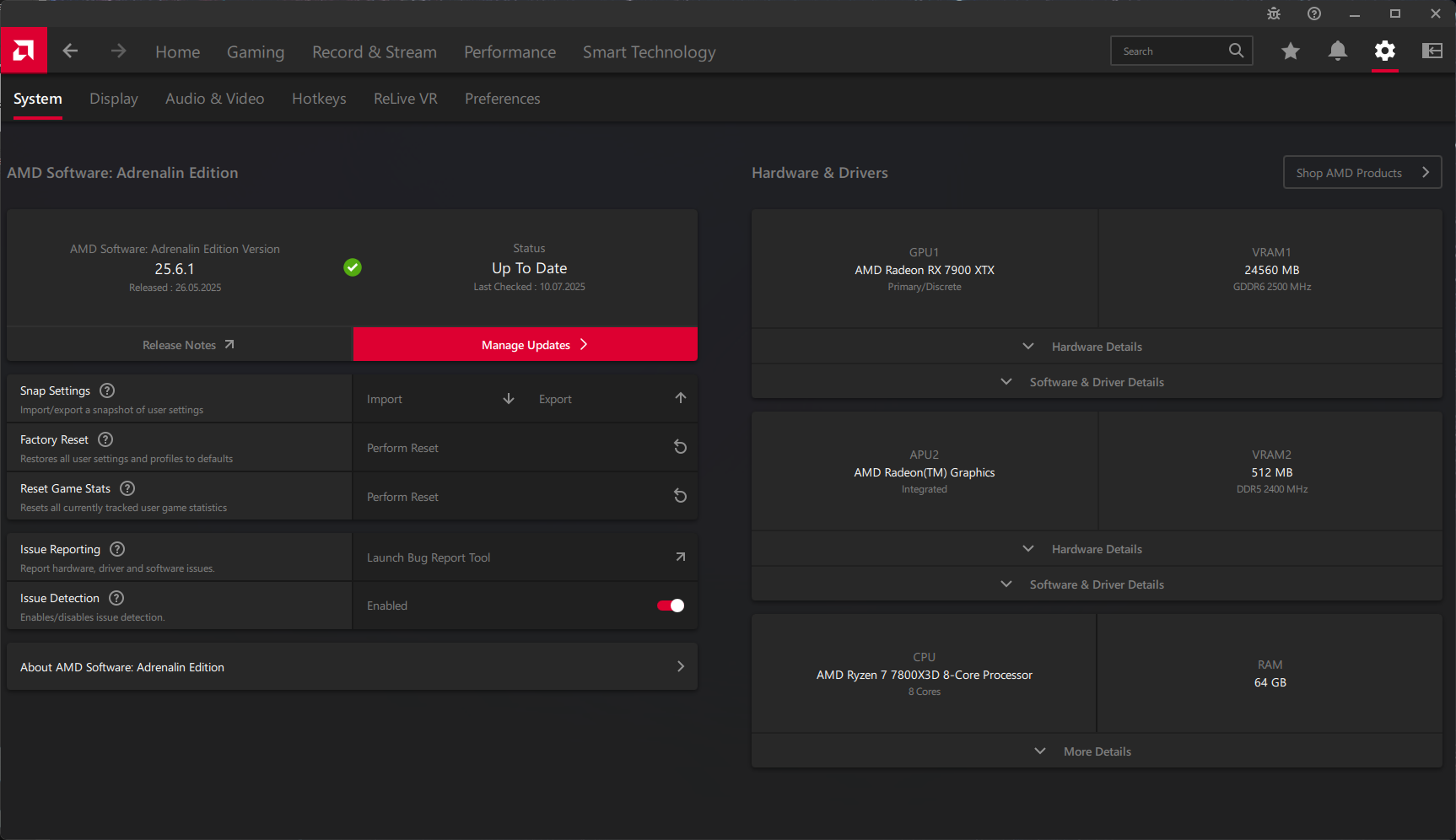Open the Performance menu

pos(510,52)
